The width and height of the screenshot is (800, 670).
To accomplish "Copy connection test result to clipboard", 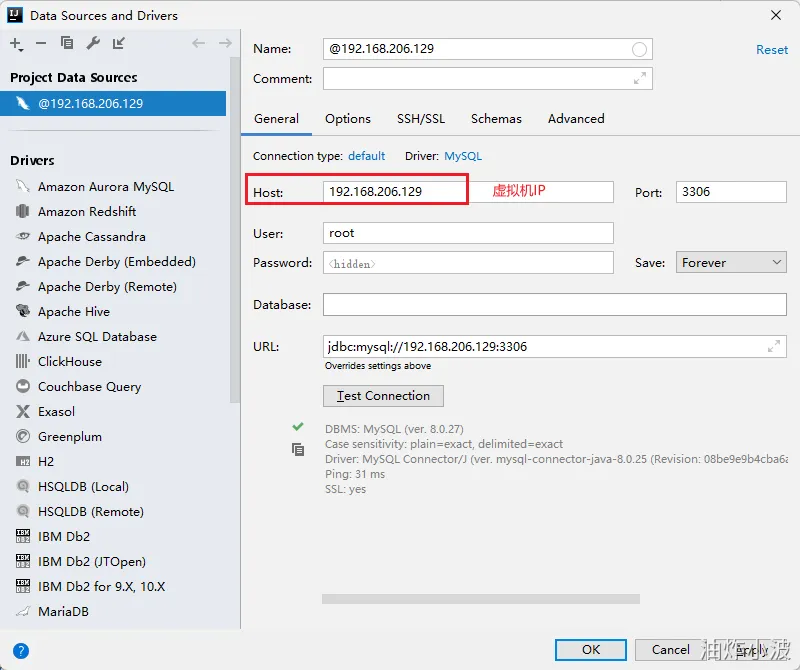I will point(297,450).
